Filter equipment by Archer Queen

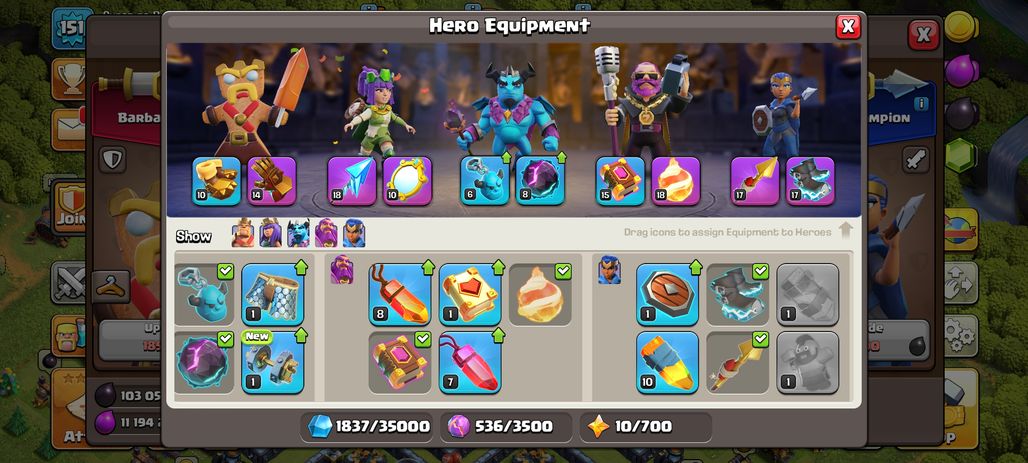tap(271, 233)
